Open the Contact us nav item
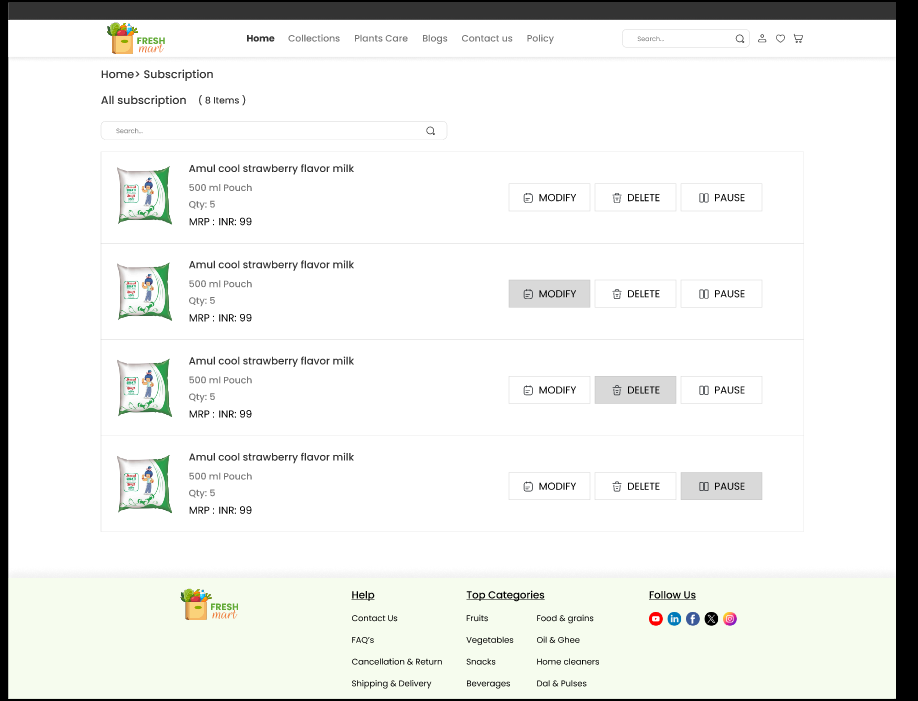Screen dimensions: 918x701 pyautogui.click(x=487, y=38)
